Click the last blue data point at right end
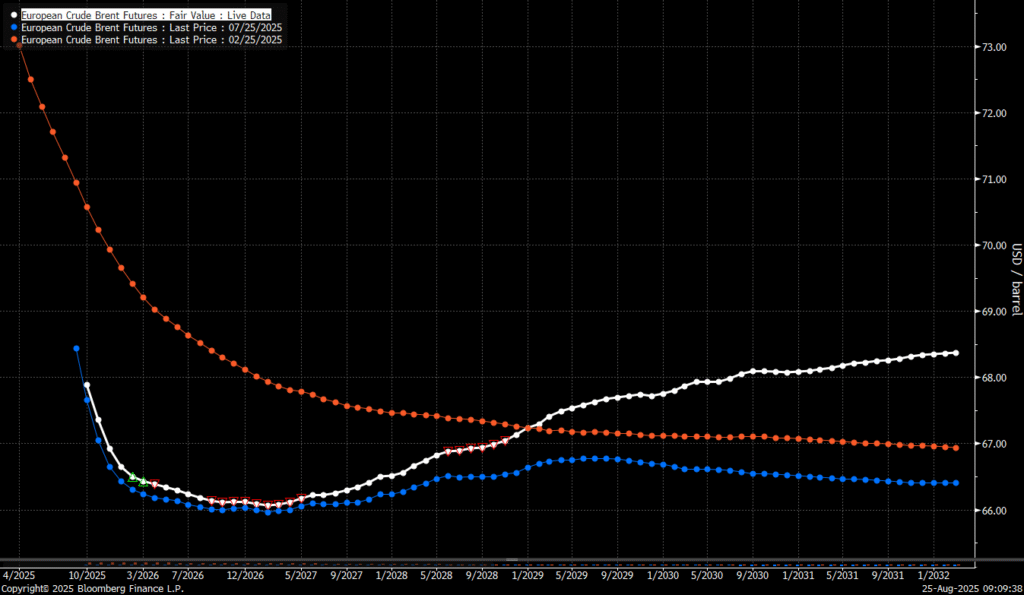The image size is (1024, 595). (956, 483)
